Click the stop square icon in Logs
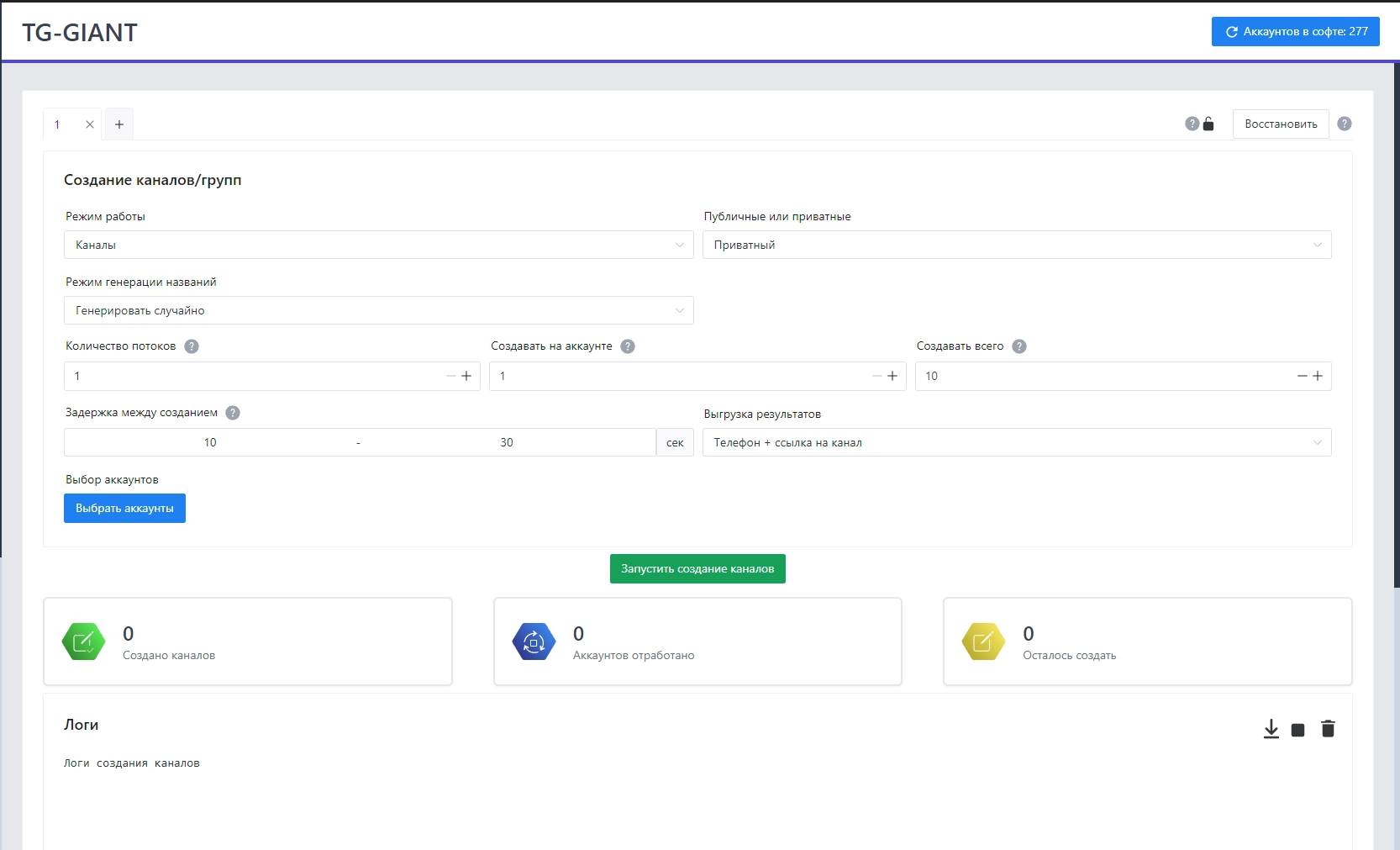Viewport: 1400px width, 850px height. [1297, 730]
